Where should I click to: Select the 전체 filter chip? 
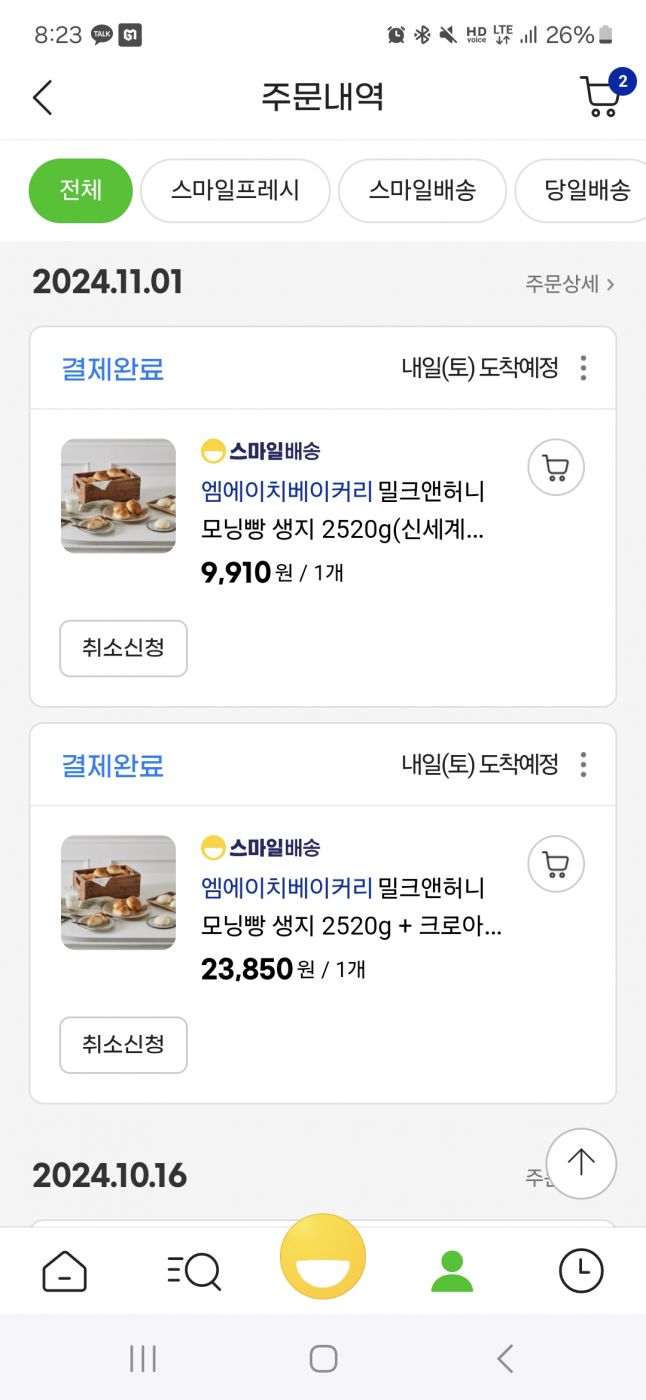[x=81, y=190]
